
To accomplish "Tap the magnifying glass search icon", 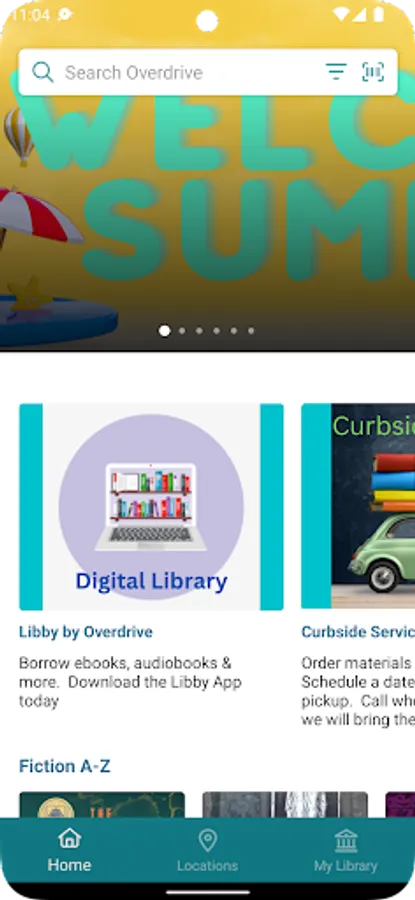I will 42,72.
